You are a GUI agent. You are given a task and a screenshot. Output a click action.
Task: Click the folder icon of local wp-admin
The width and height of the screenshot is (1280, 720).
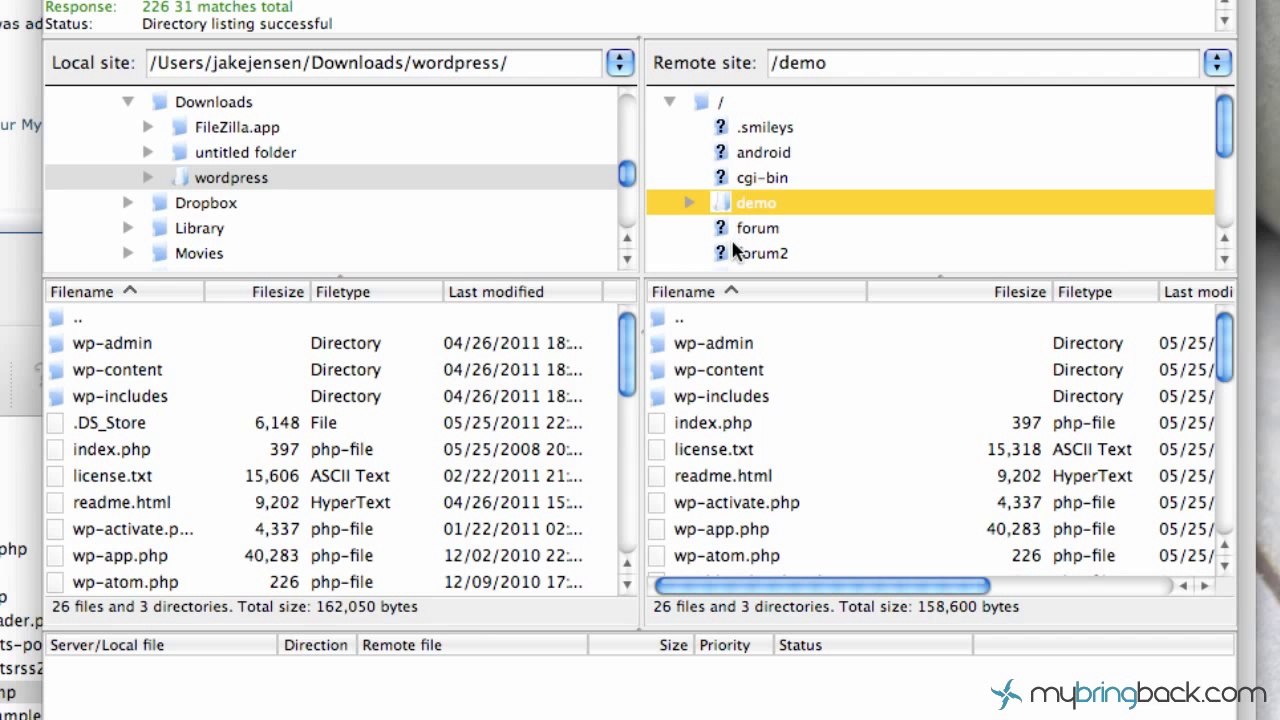point(56,343)
